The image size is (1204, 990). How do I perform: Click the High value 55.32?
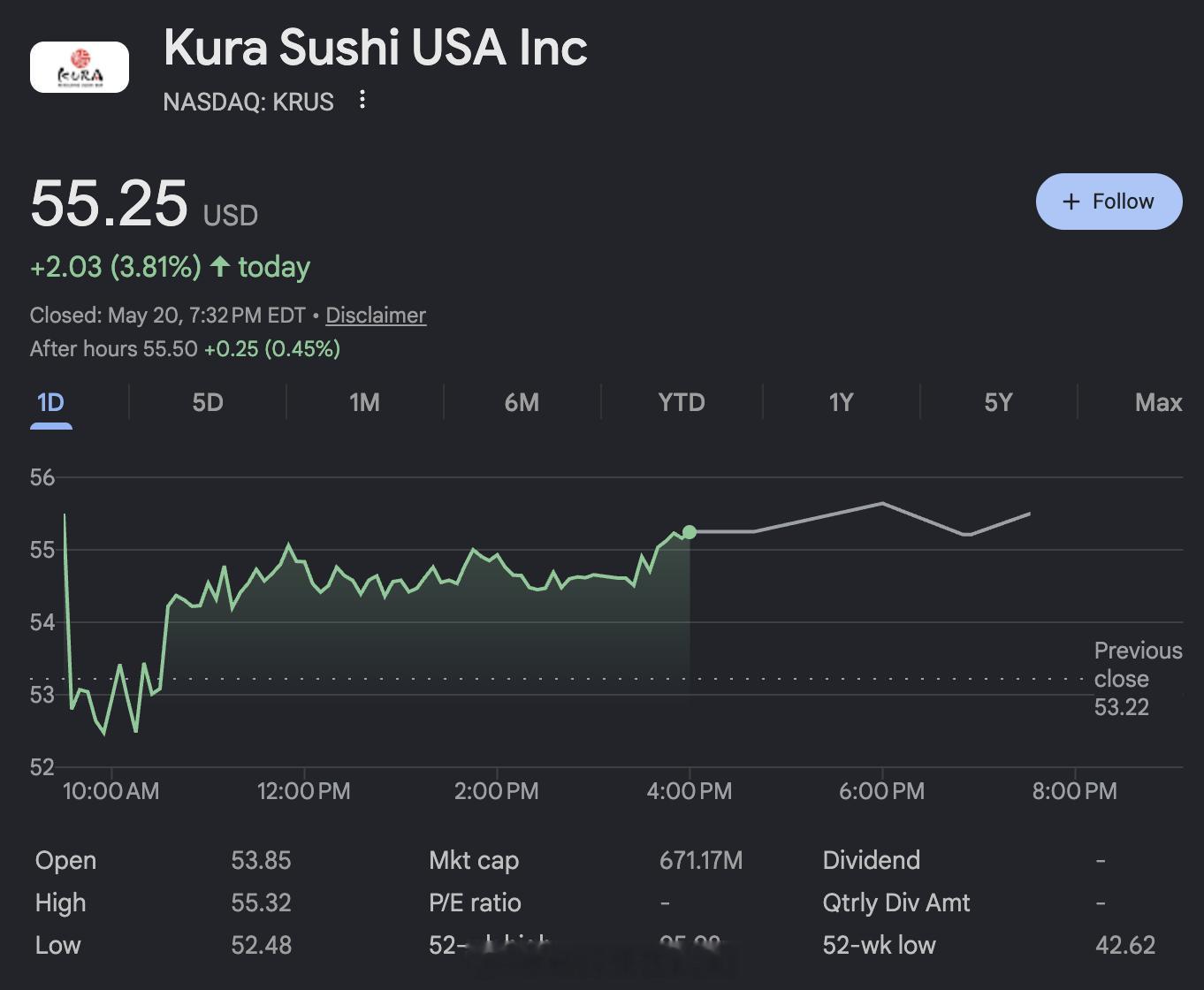pyautogui.click(x=261, y=903)
